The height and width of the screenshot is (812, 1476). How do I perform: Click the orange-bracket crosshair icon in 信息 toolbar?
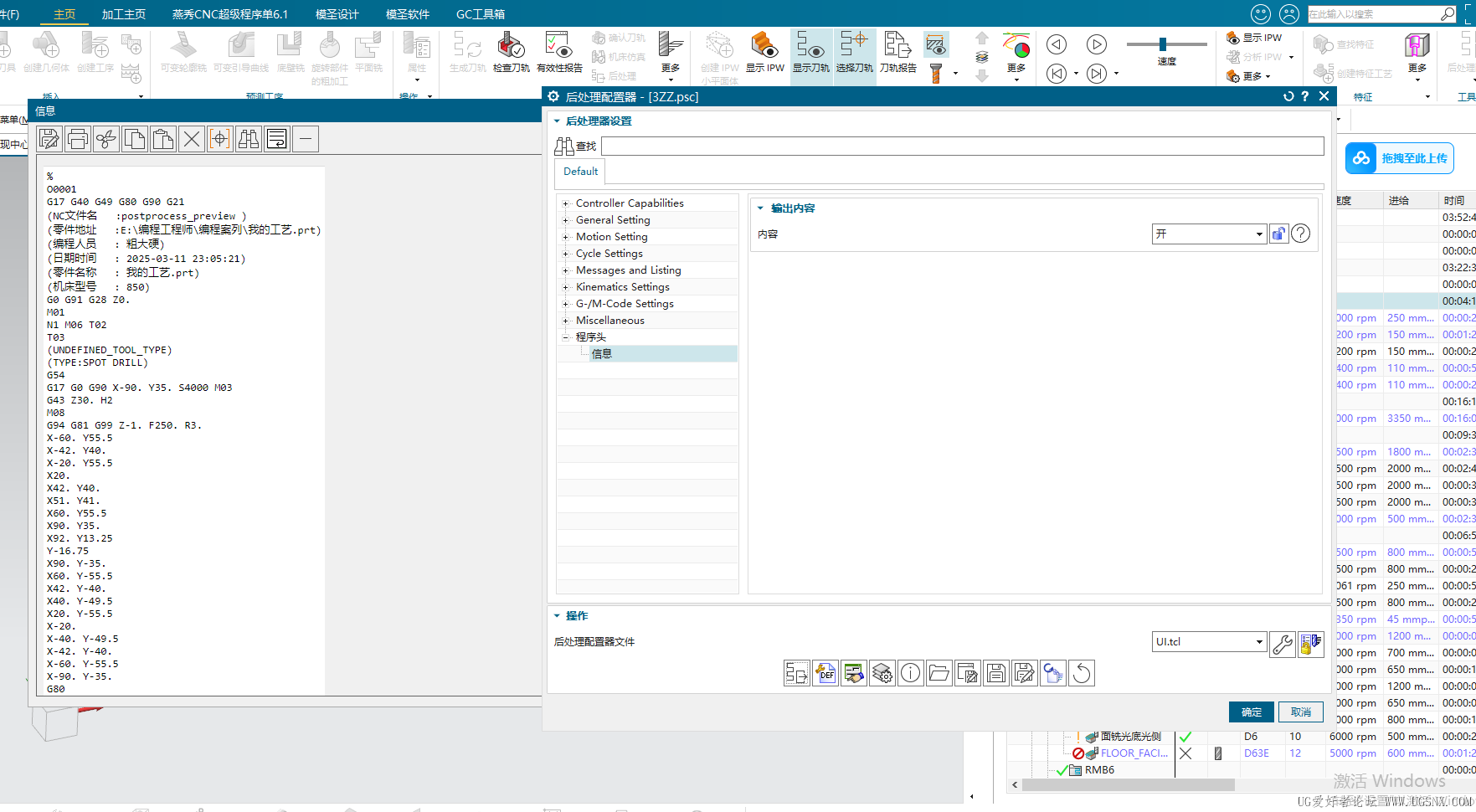pos(220,139)
